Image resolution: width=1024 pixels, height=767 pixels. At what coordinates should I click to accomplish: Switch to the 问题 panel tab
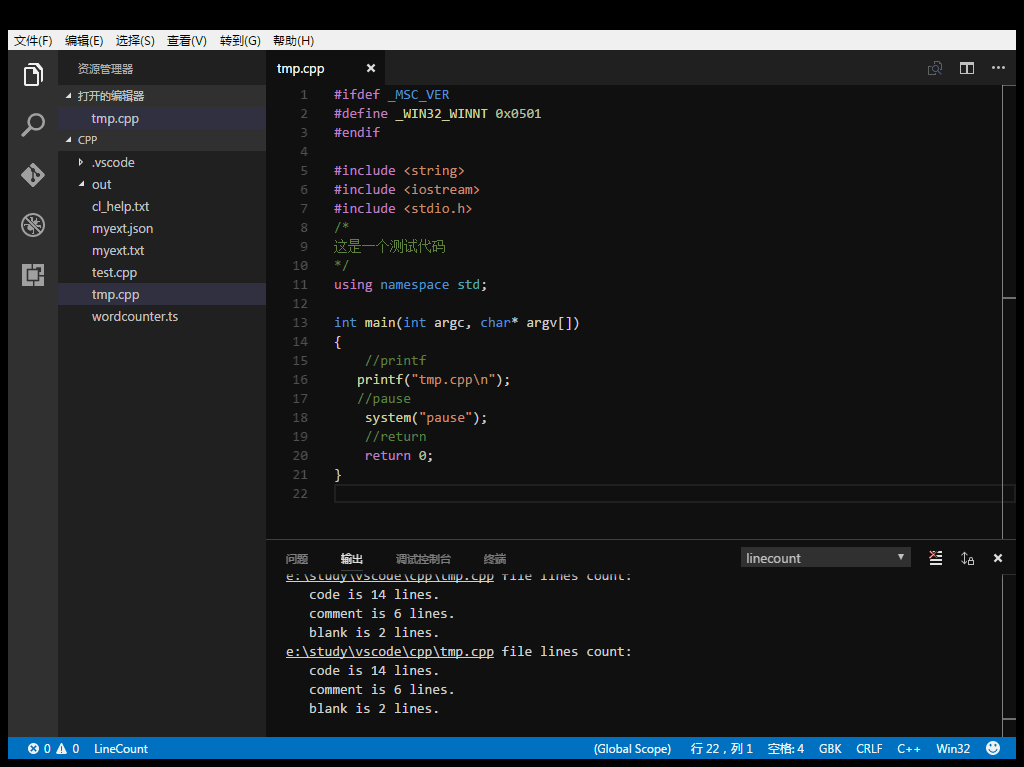[296, 559]
